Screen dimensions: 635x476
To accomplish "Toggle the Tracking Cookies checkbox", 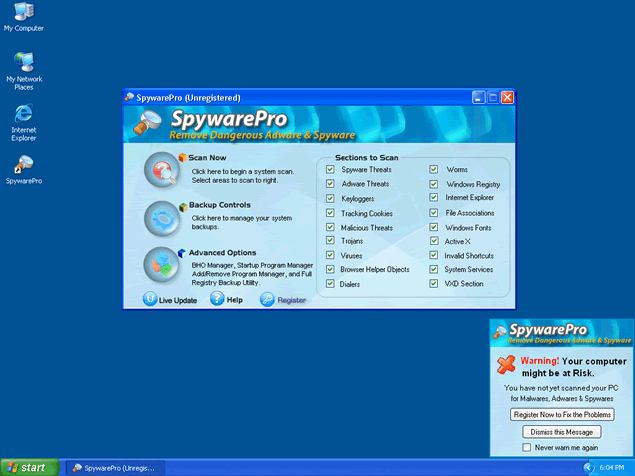I will (x=330, y=213).
